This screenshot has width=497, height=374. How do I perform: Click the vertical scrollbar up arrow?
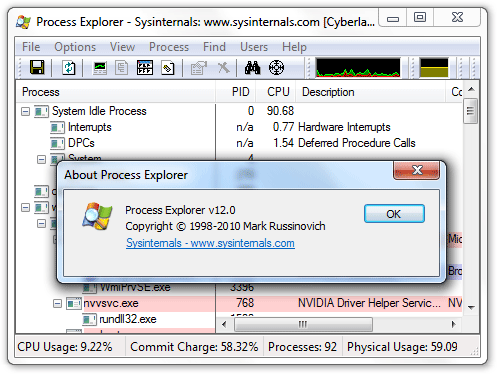[x=471, y=89]
